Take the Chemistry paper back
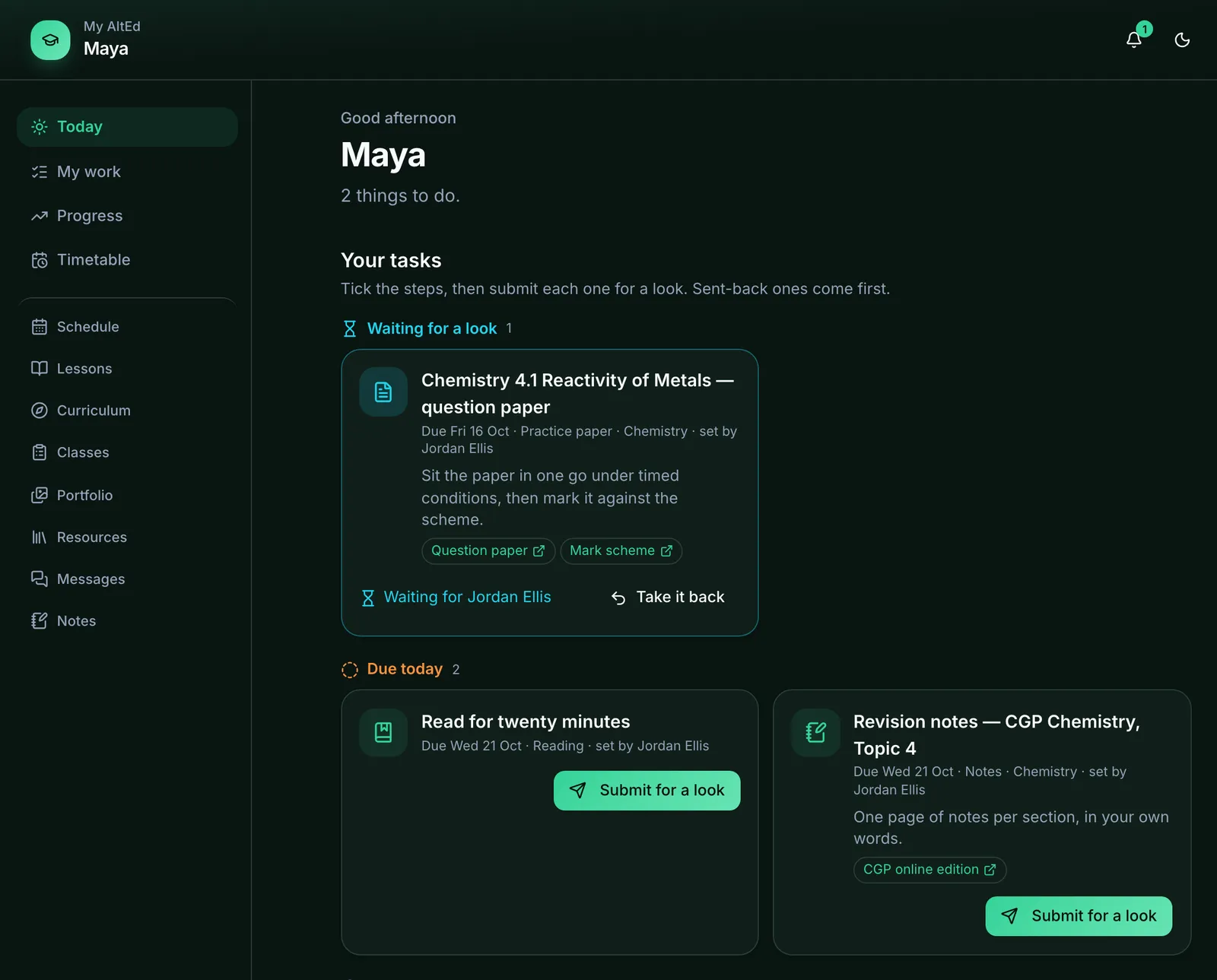This screenshot has height=980, width=1217. [668, 598]
